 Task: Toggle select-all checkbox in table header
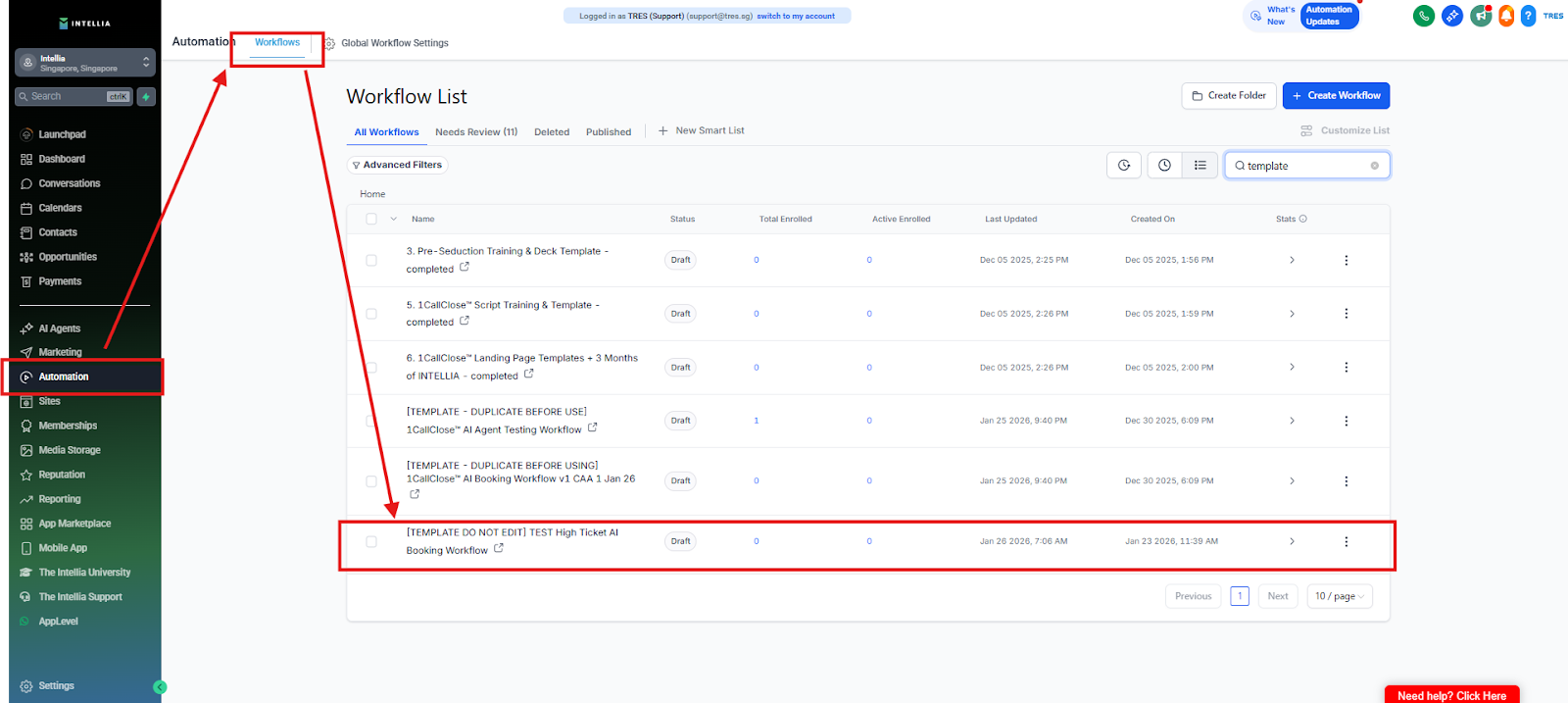371,219
